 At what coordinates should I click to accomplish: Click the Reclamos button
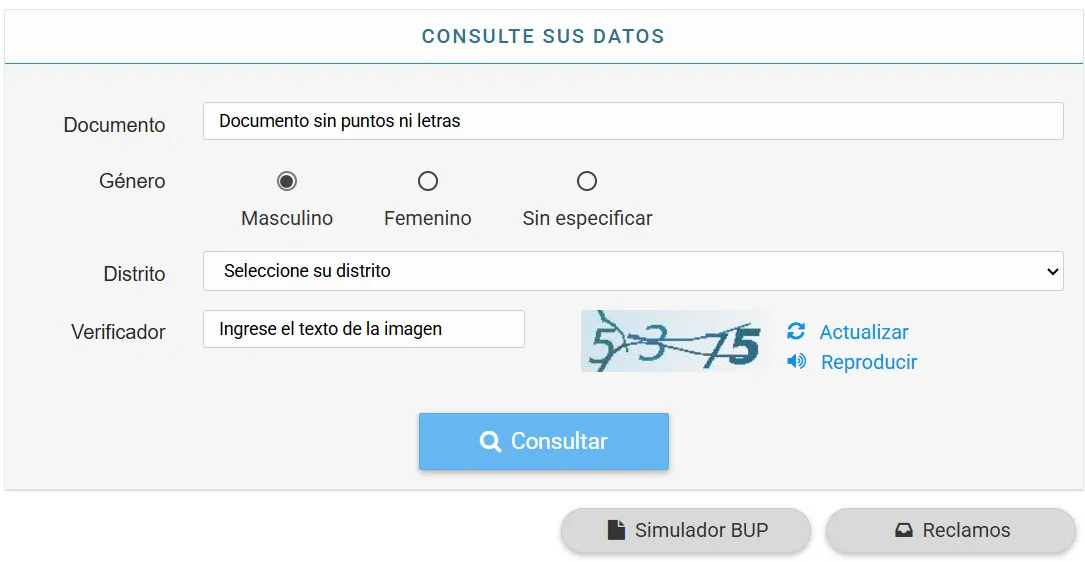[x=951, y=530]
